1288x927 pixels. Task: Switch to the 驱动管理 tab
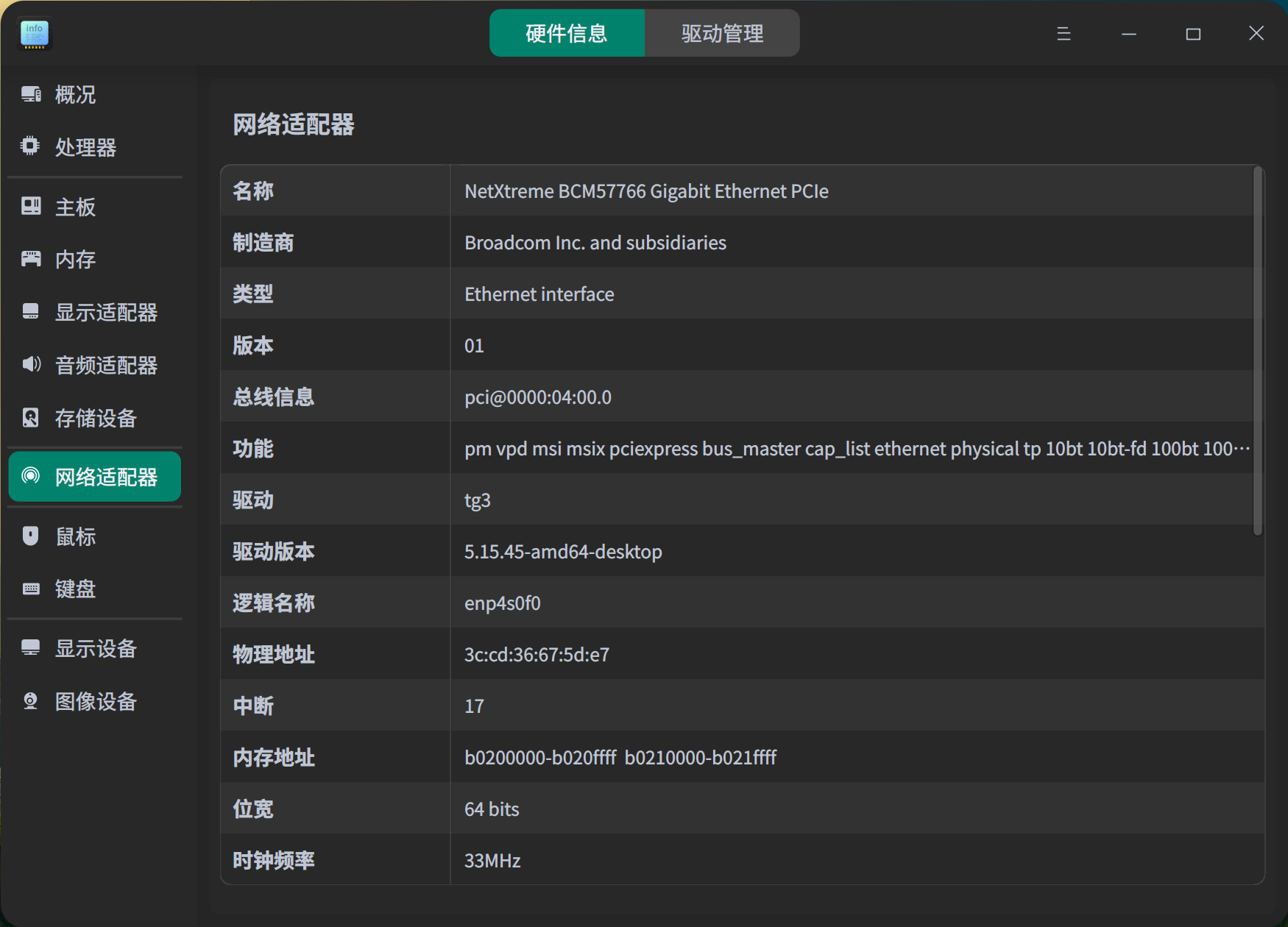tap(722, 32)
